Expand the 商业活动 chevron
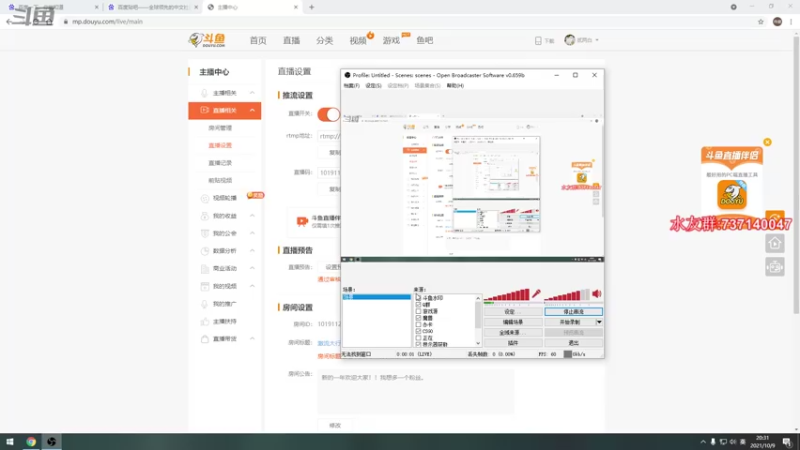The image size is (800, 450). (x=252, y=268)
